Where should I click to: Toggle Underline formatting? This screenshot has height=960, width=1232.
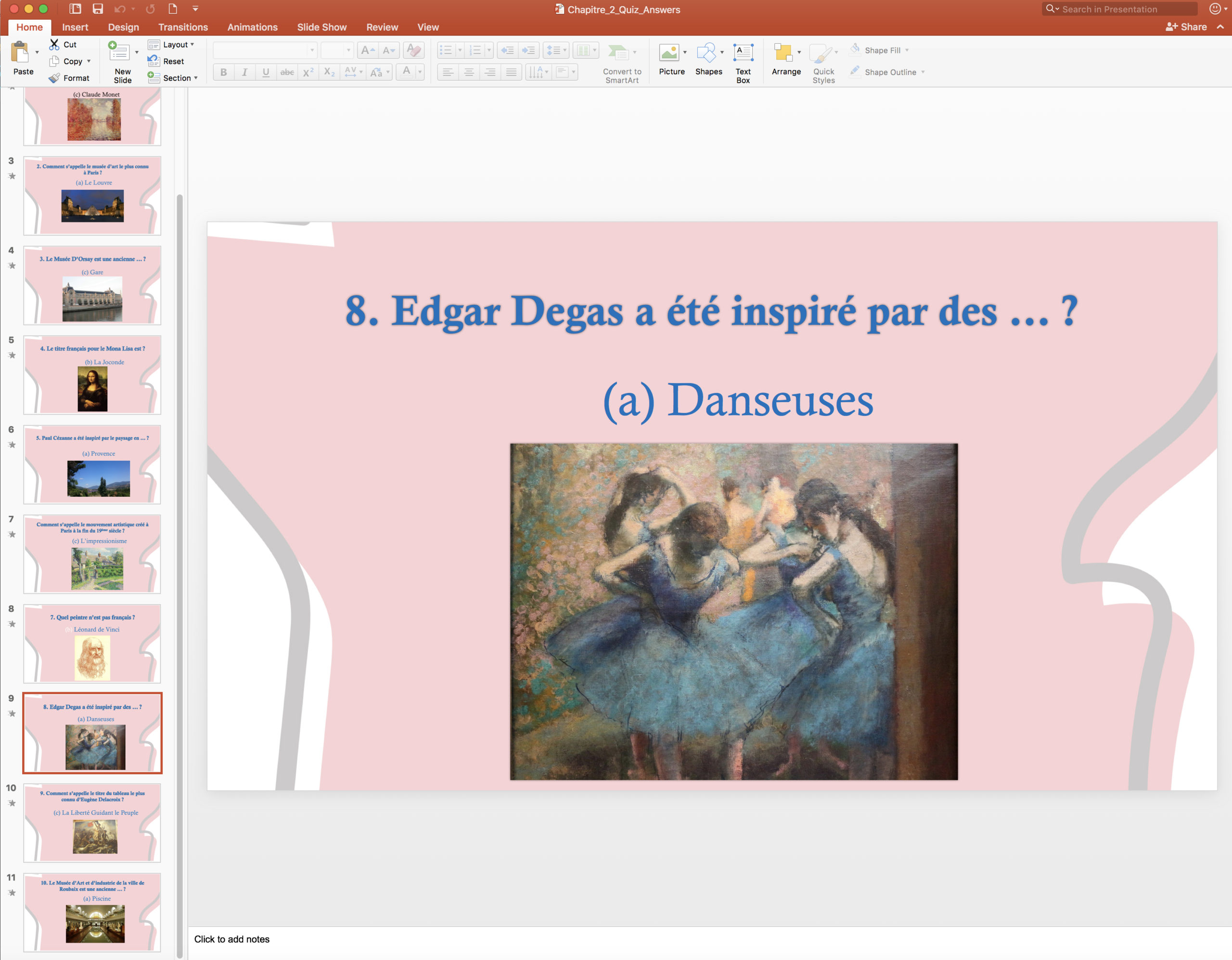click(x=266, y=72)
